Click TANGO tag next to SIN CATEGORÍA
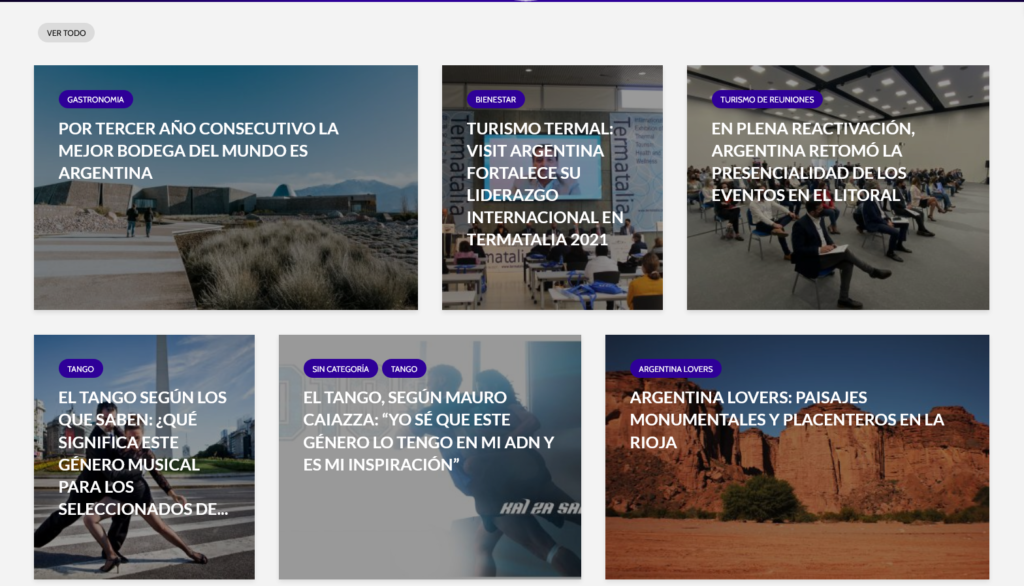The width and height of the screenshot is (1024, 586). click(x=404, y=369)
